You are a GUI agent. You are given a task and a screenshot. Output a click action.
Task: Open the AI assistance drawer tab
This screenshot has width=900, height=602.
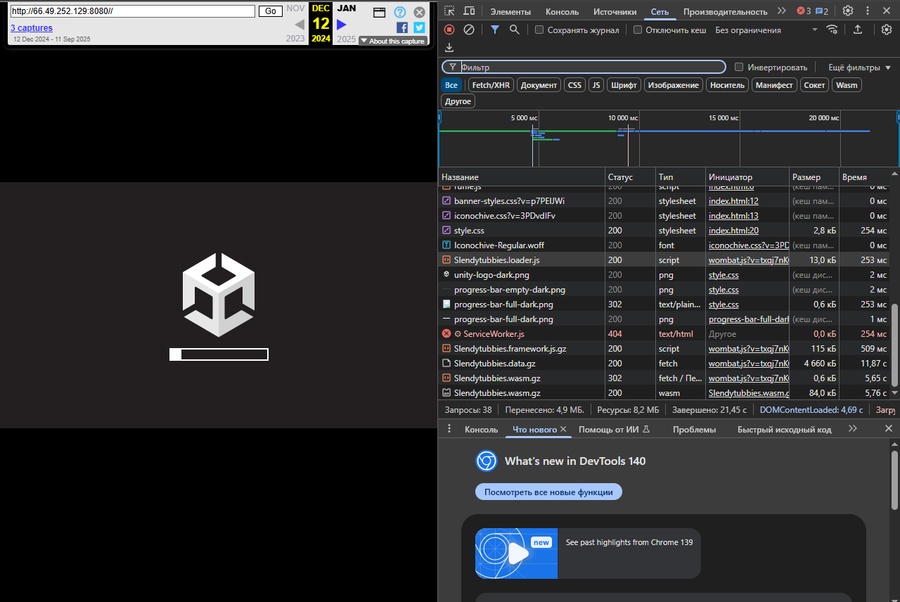point(614,429)
